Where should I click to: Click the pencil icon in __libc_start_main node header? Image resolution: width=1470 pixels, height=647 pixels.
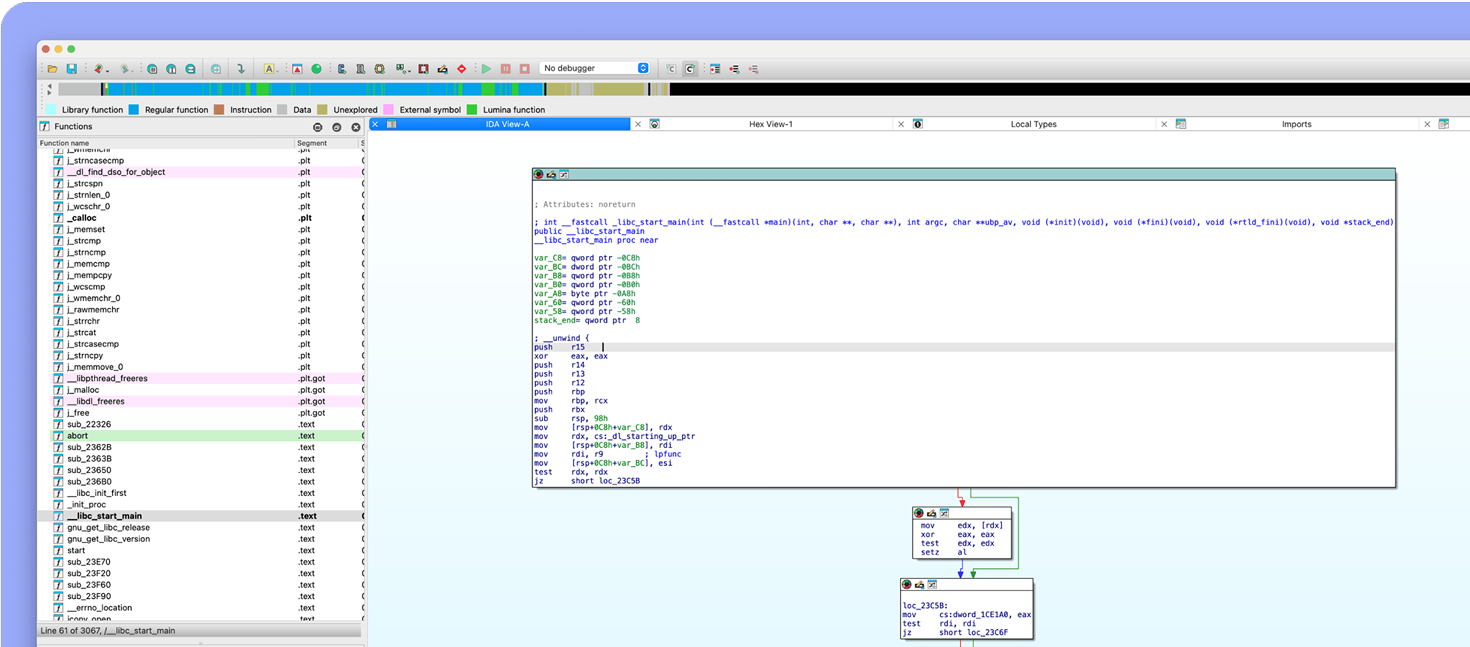click(x=551, y=174)
